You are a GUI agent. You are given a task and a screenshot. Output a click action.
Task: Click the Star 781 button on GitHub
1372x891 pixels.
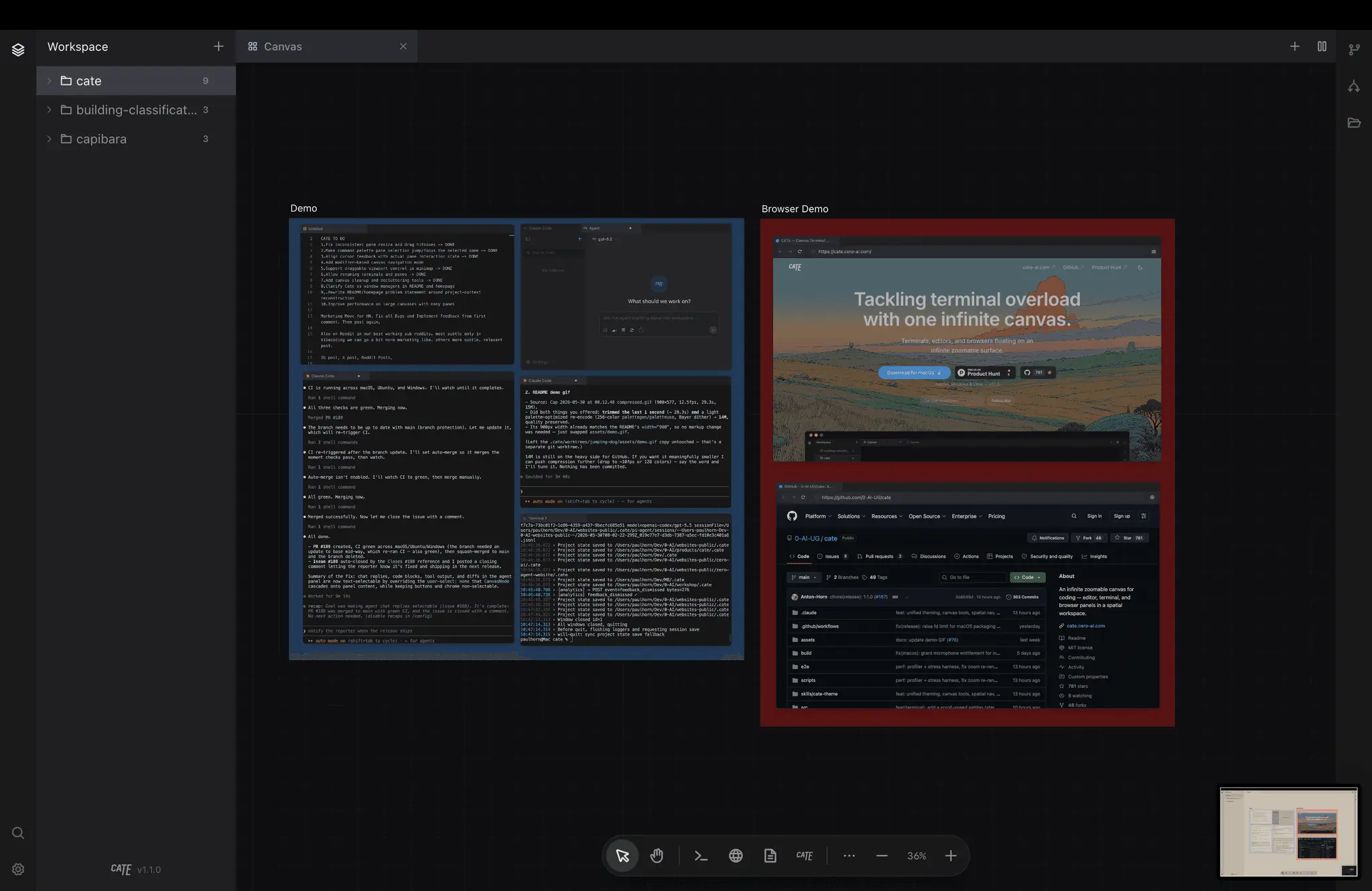pyautogui.click(x=1130, y=537)
